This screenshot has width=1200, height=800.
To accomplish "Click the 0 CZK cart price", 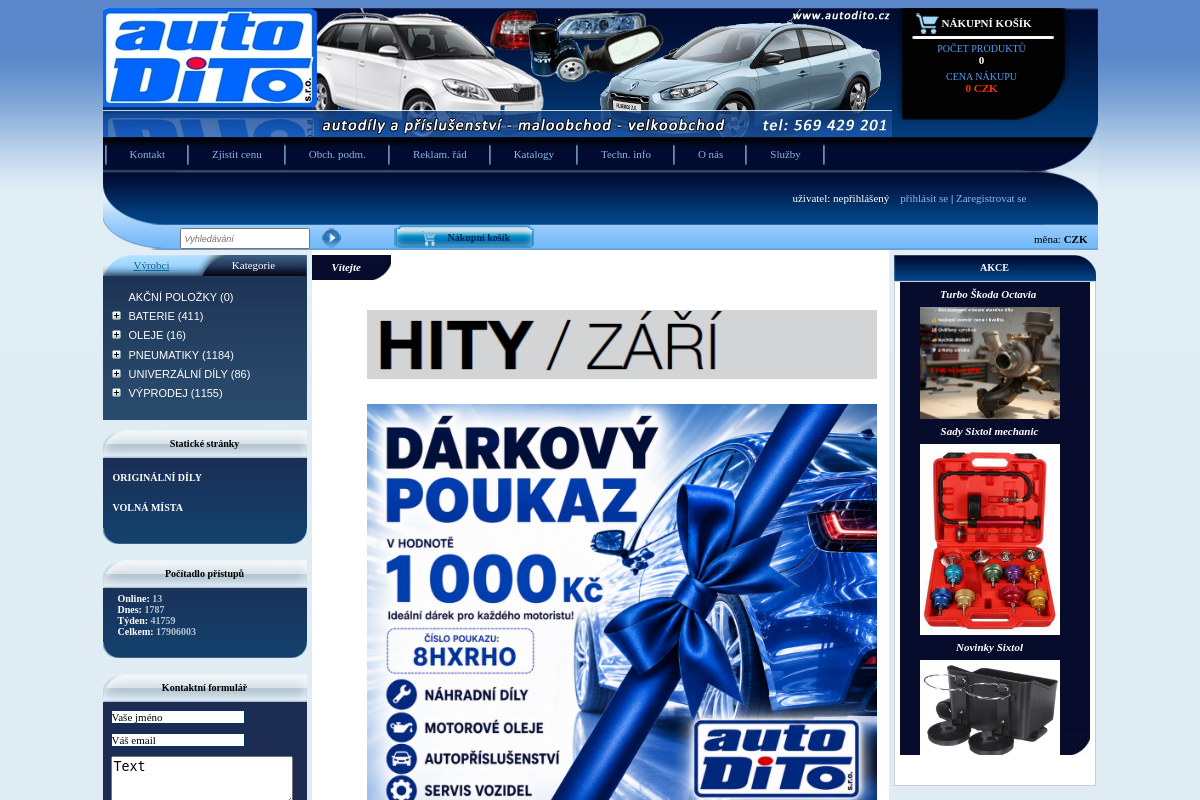I will (981, 88).
